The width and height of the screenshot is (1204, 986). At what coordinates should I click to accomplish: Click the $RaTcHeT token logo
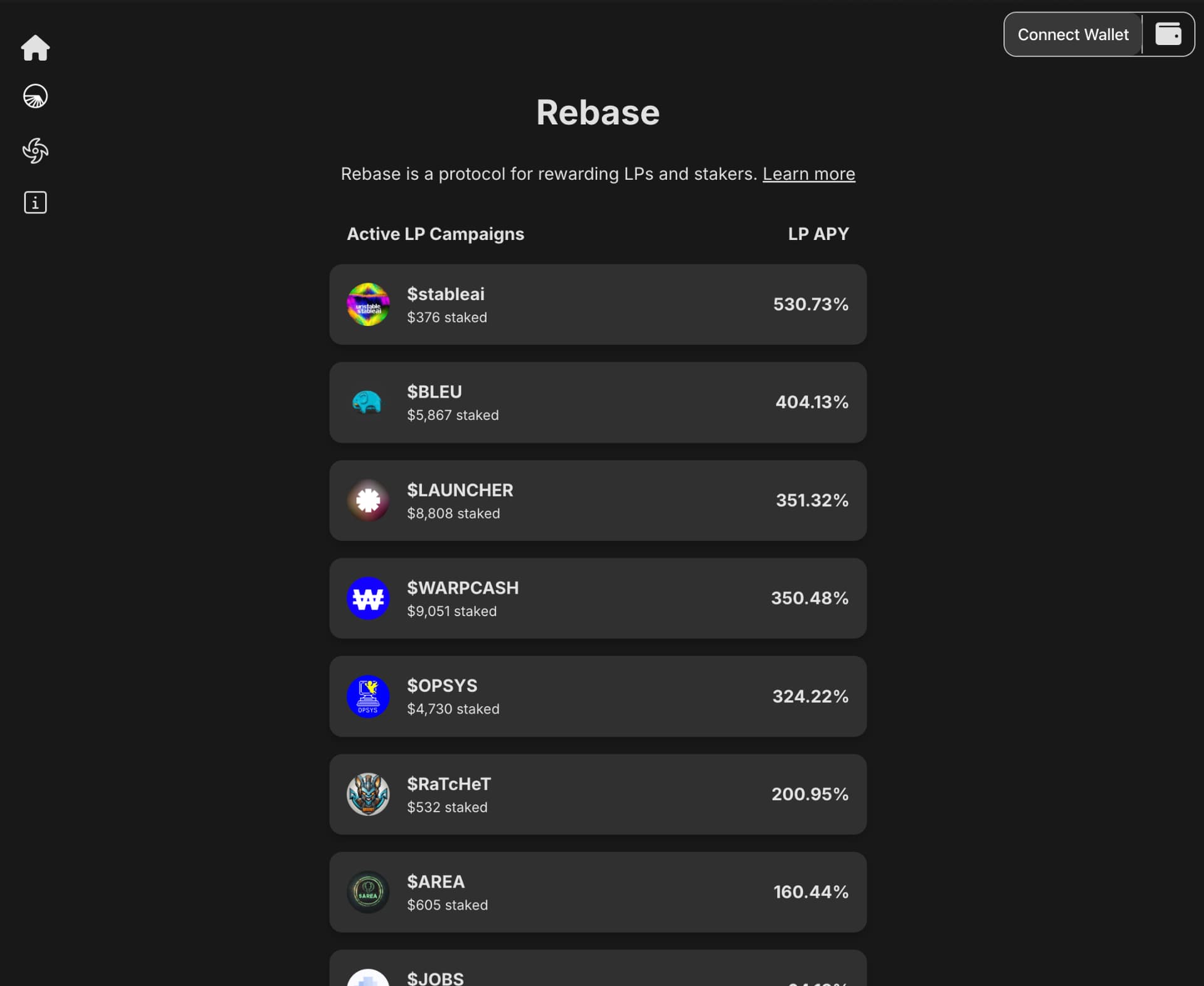pos(368,794)
